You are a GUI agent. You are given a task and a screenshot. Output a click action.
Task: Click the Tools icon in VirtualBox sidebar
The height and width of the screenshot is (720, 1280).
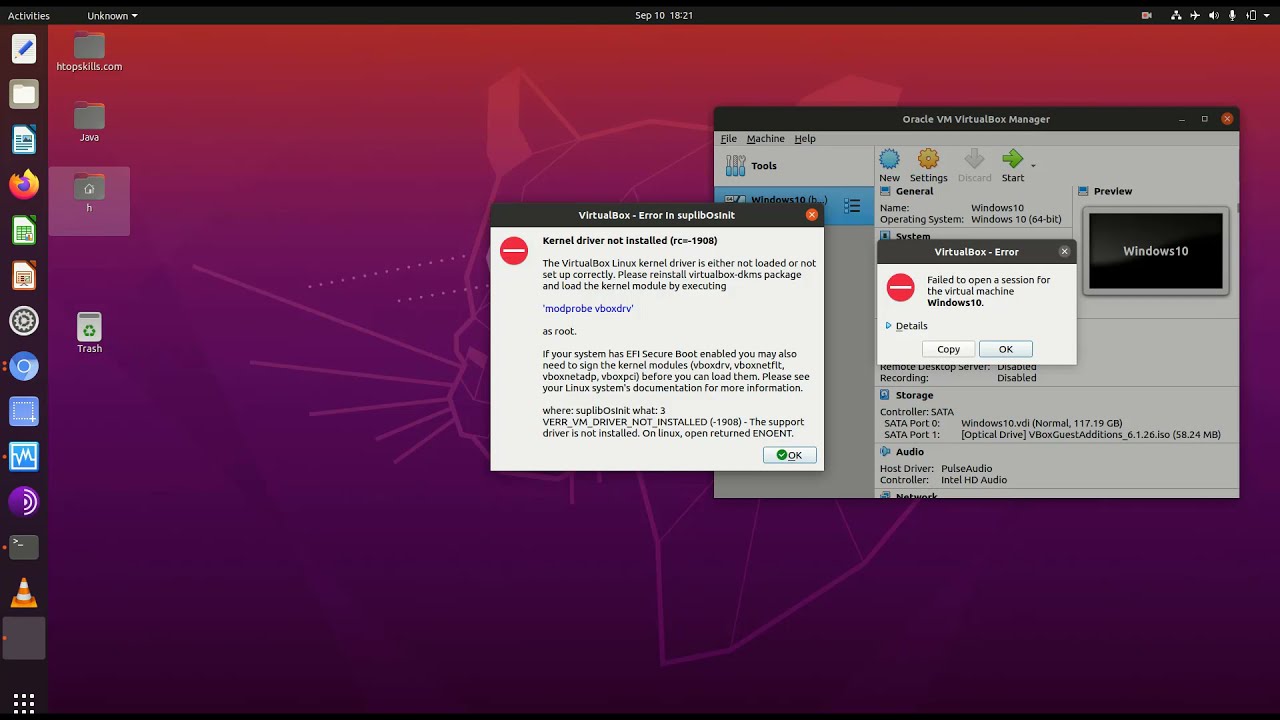pos(736,166)
